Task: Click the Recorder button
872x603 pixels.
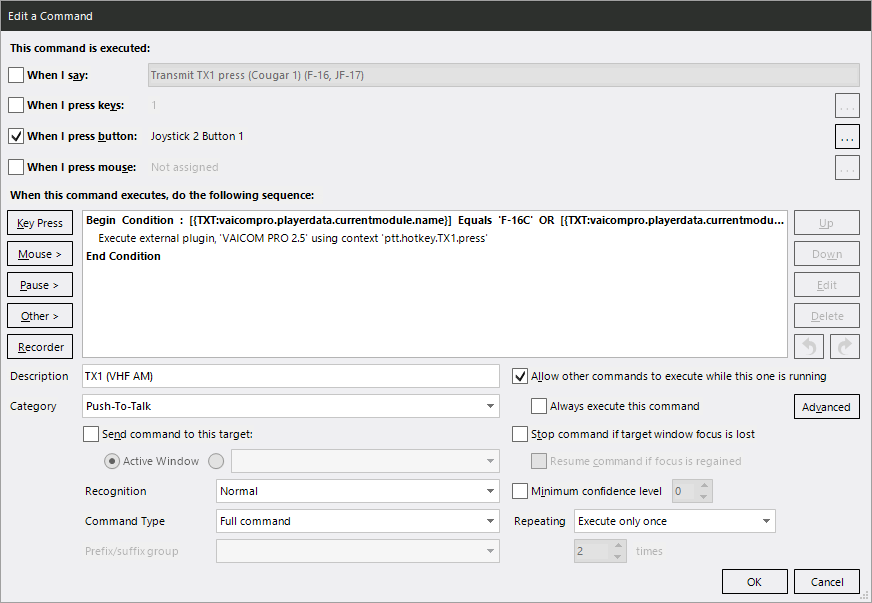Action: pos(40,347)
